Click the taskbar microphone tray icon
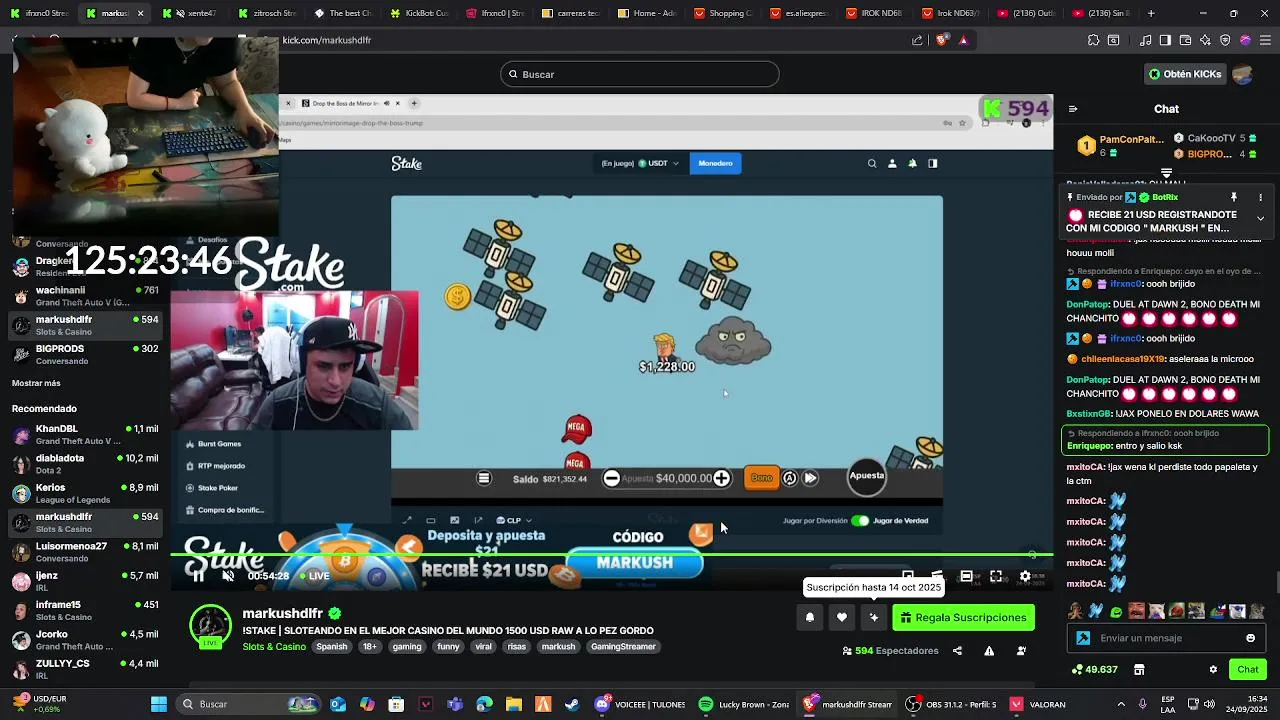This screenshot has width=1280, height=720. tap(1143, 704)
